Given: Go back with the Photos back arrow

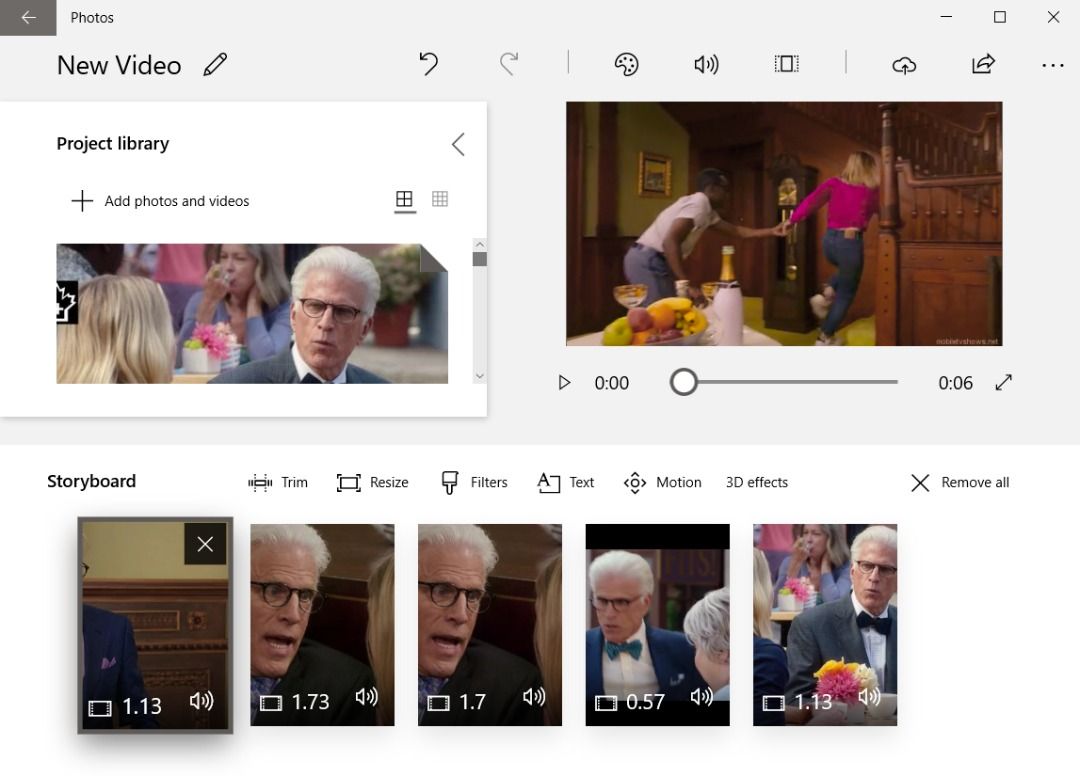Looking at the screenshot, I should [x=28, y=17].
